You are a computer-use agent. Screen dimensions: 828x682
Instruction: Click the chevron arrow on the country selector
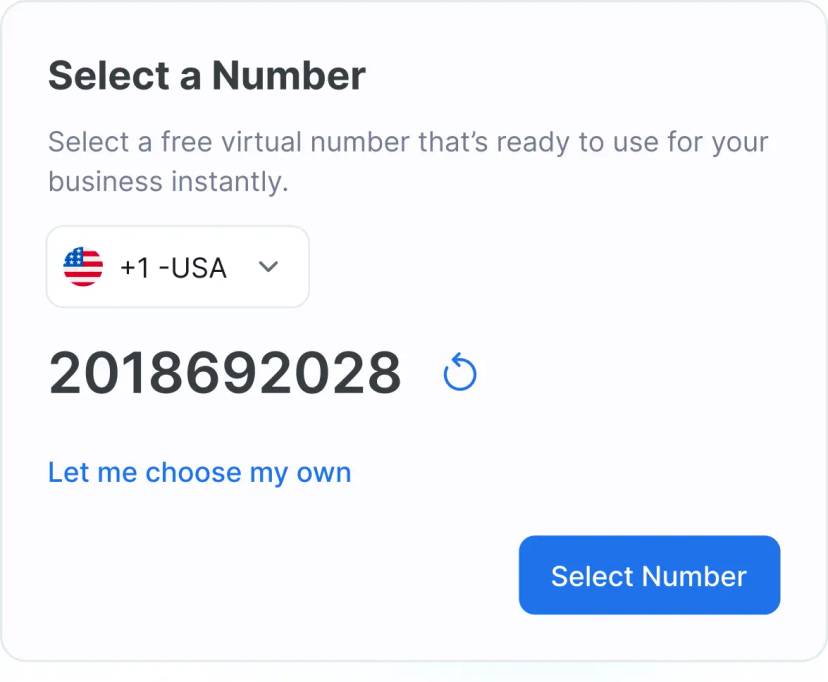[x=268, y=267]
